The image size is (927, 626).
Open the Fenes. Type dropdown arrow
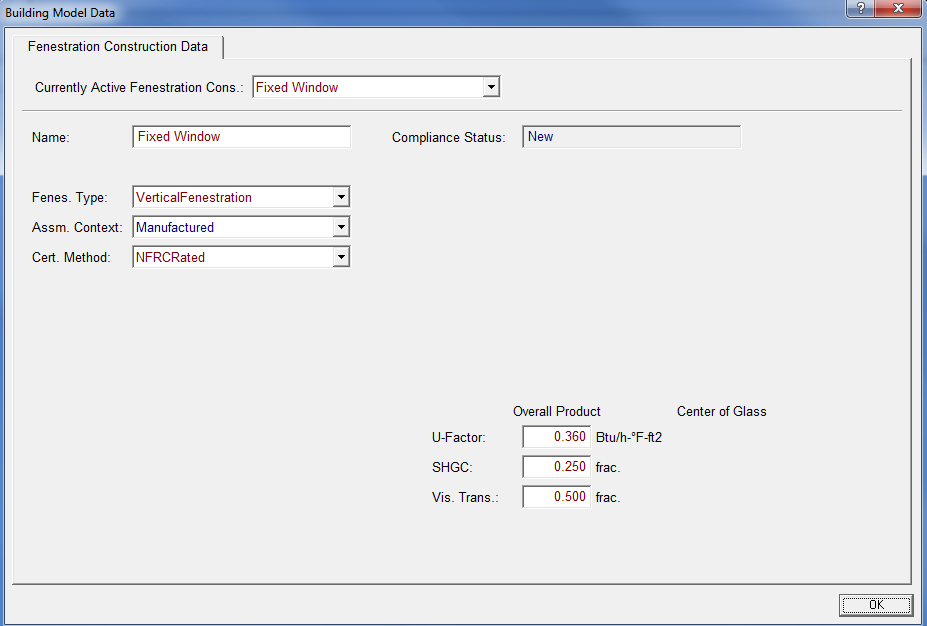click(x=341, y=198)
